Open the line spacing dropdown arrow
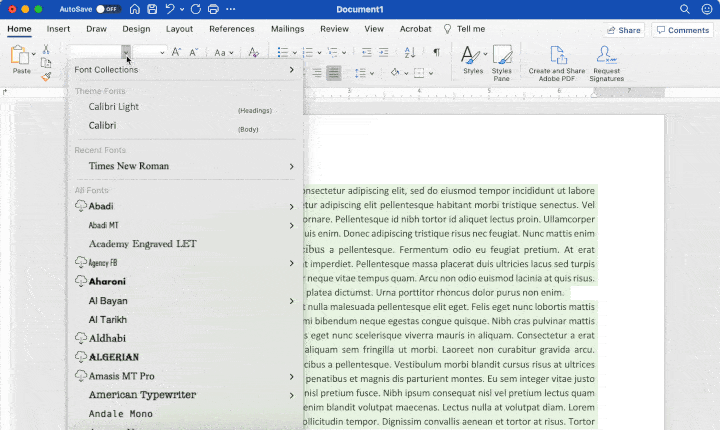Viewport: 720px width, 430px height. click(372, 73)
